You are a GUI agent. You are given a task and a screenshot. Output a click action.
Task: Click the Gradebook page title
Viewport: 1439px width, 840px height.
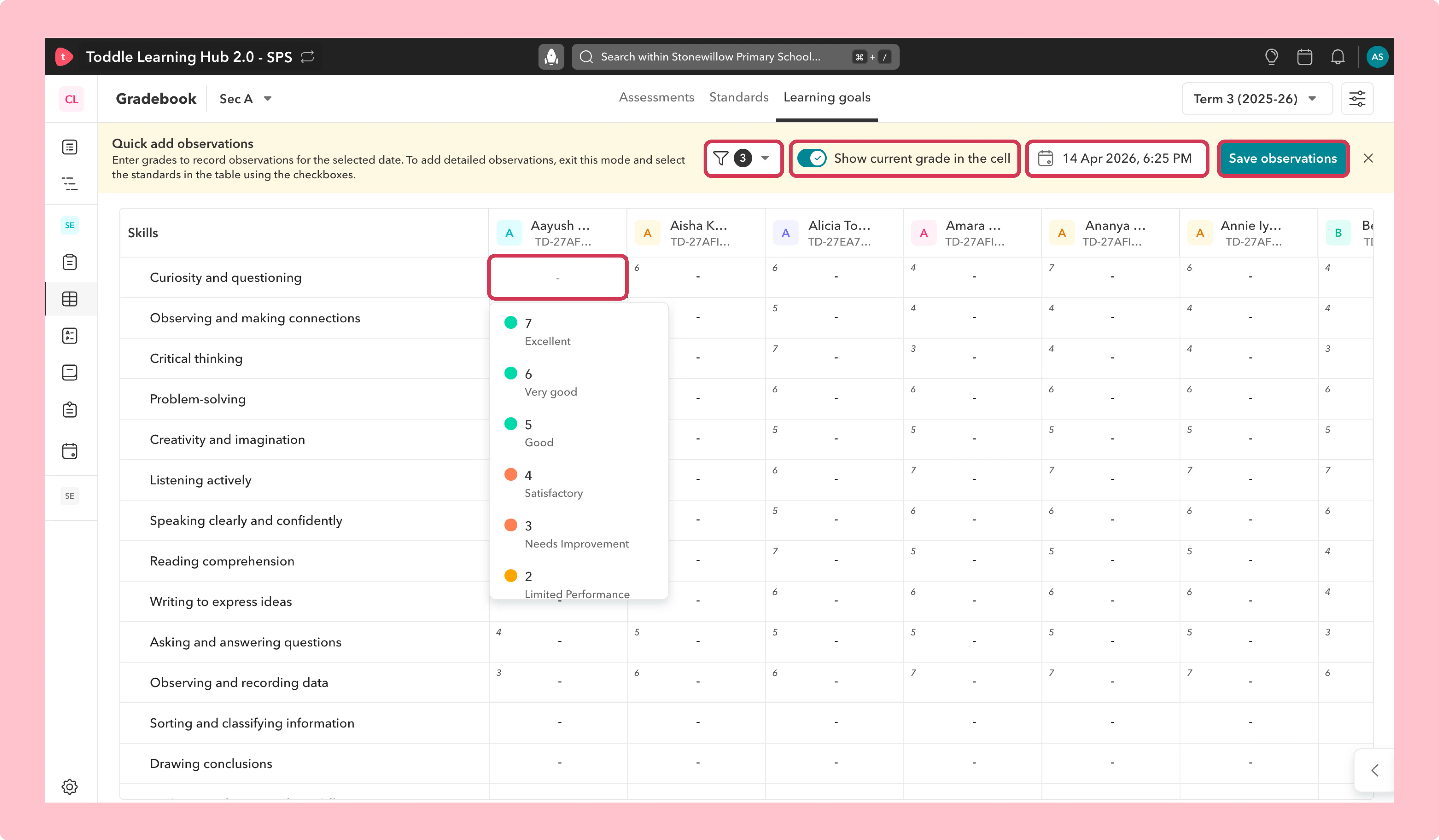coord(156,99)
